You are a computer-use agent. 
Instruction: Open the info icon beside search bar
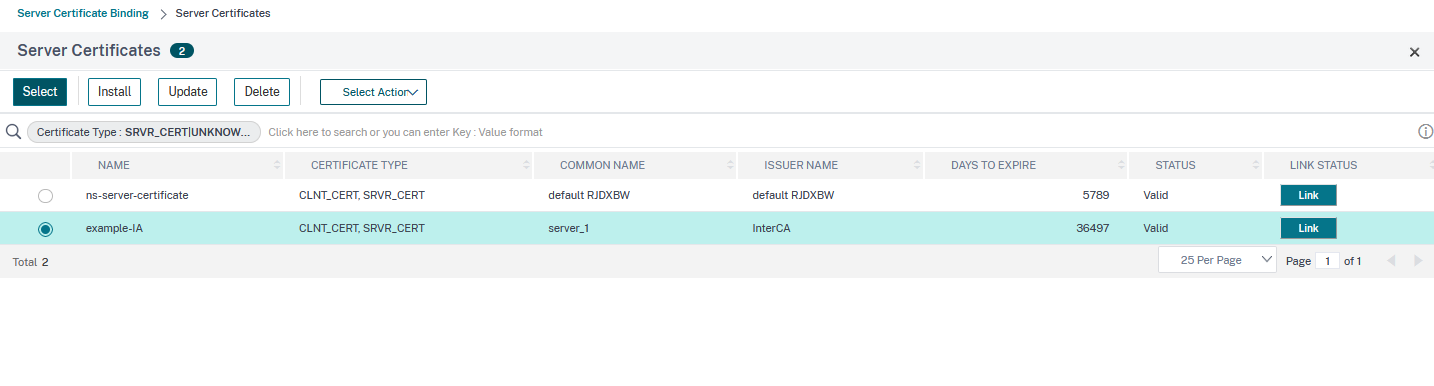point(1425,132)
